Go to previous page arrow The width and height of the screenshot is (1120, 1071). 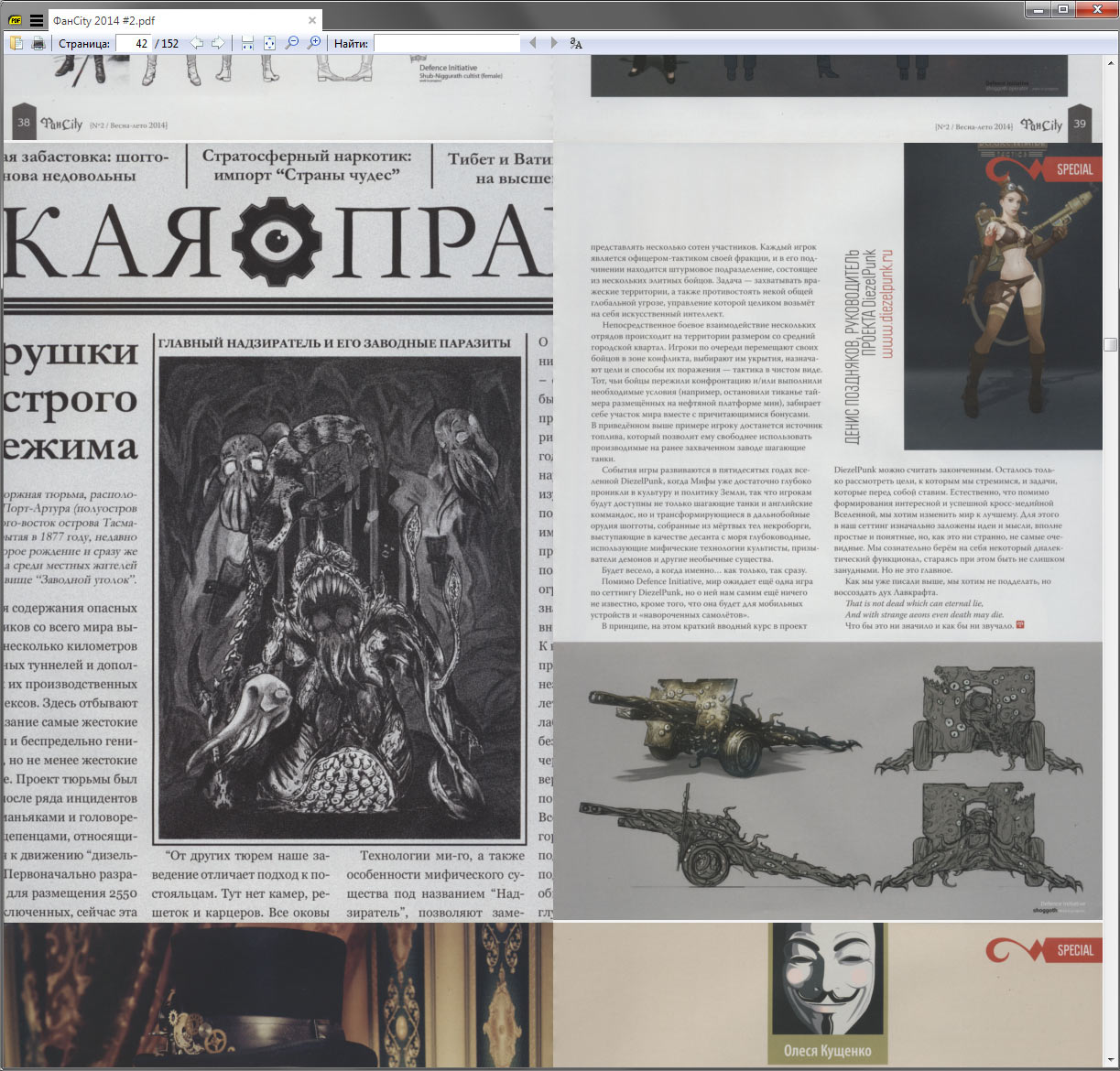(196, 43)
